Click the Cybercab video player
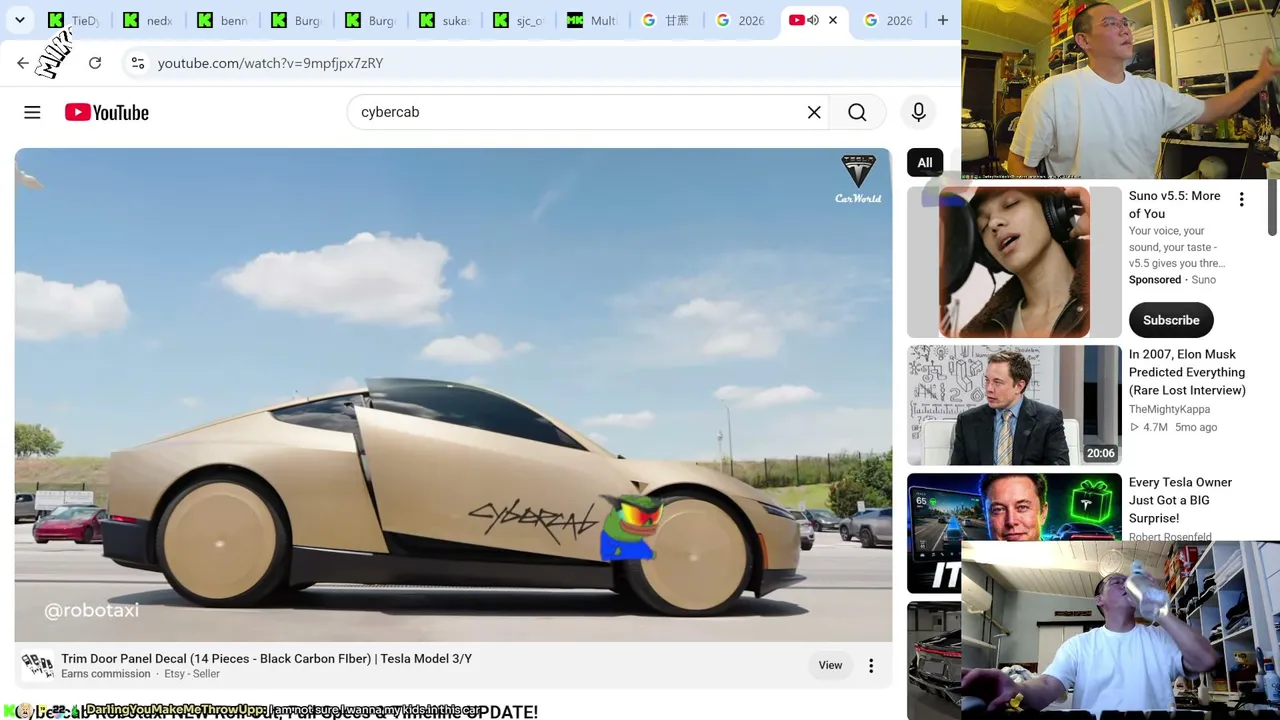This screenshot has height=720, width=1280. click(x=453, y=395)
